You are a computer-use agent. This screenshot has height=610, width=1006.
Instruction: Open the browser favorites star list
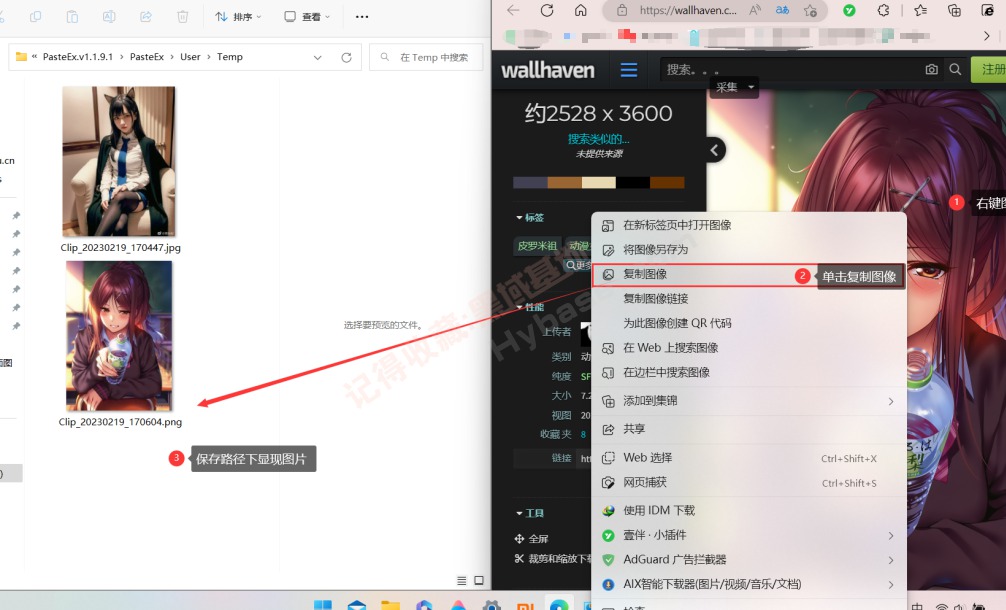[920, 10]
